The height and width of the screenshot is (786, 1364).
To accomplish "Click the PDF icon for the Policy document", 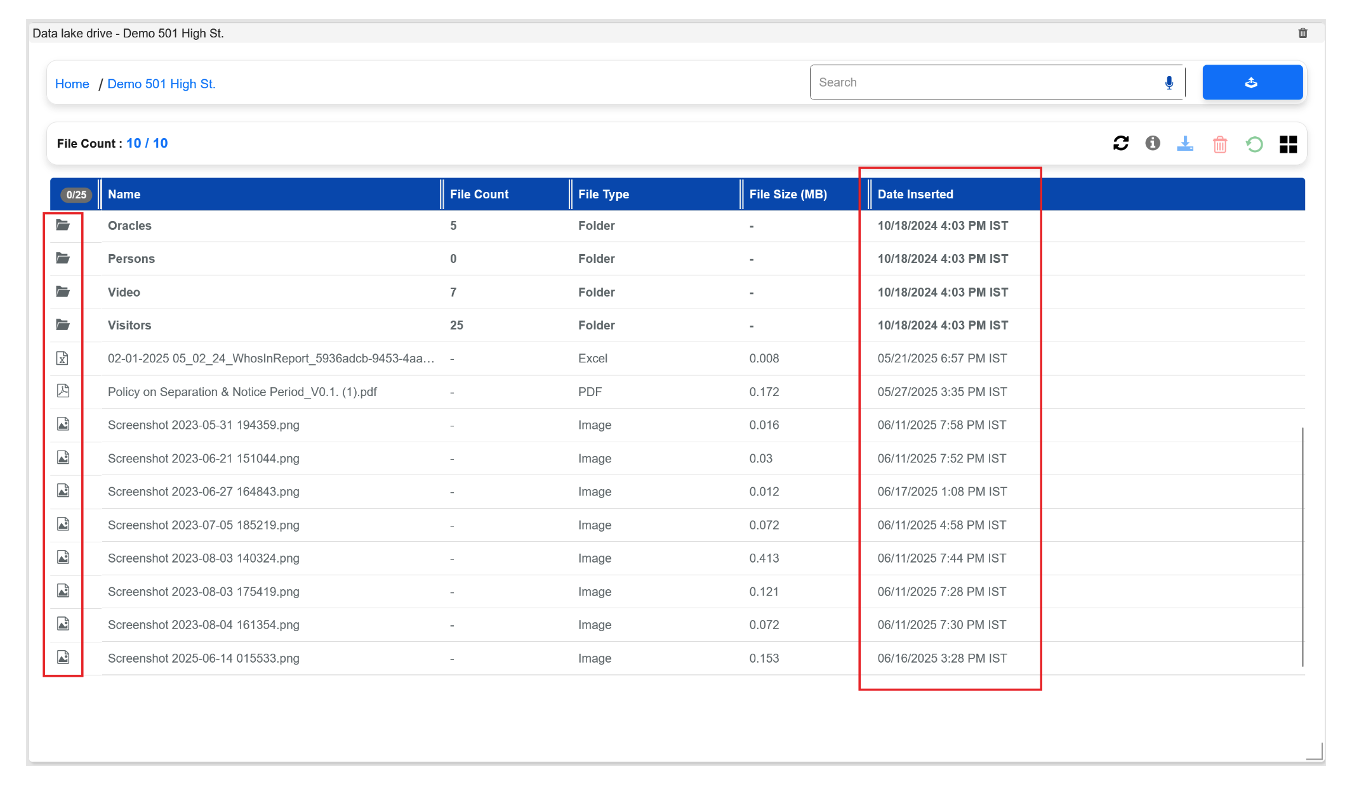I will tap(62, 391).
